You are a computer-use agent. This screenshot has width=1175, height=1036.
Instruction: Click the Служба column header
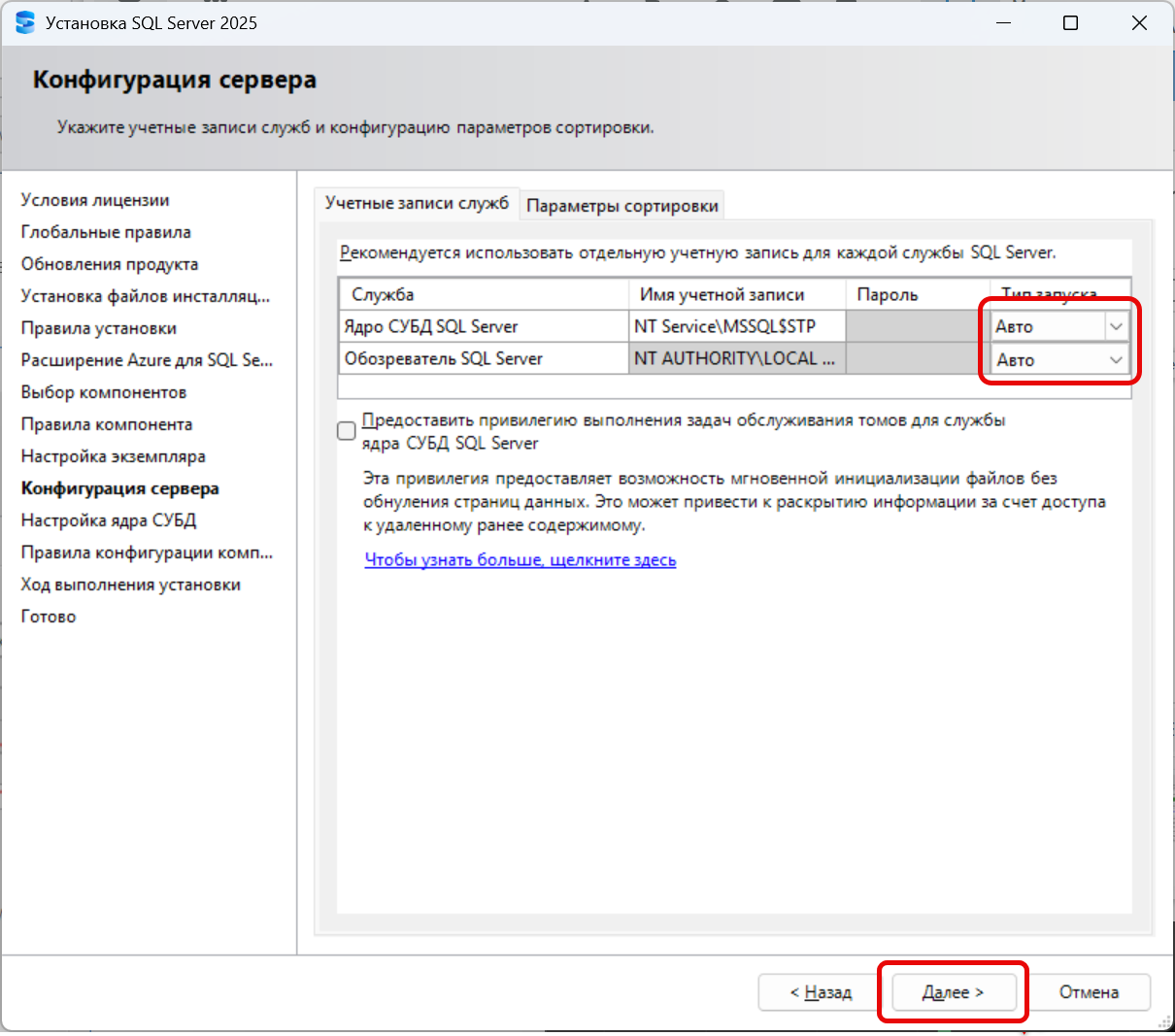484,294
